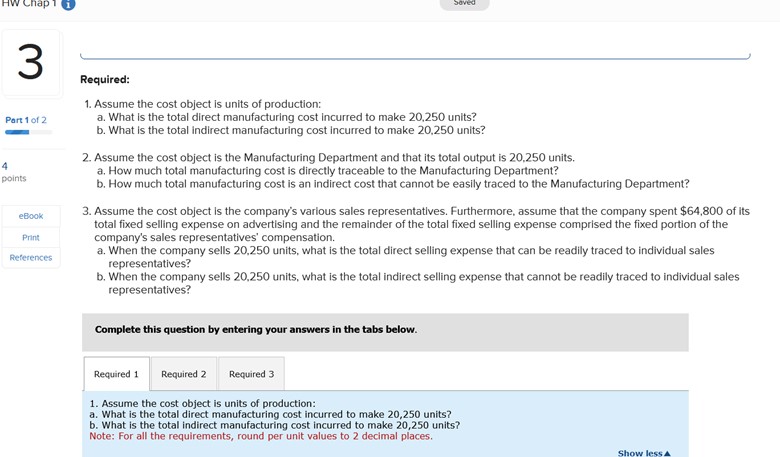Click the info icon beside HW Chap 1
780x457 pixels.
(x=68, y=4)
